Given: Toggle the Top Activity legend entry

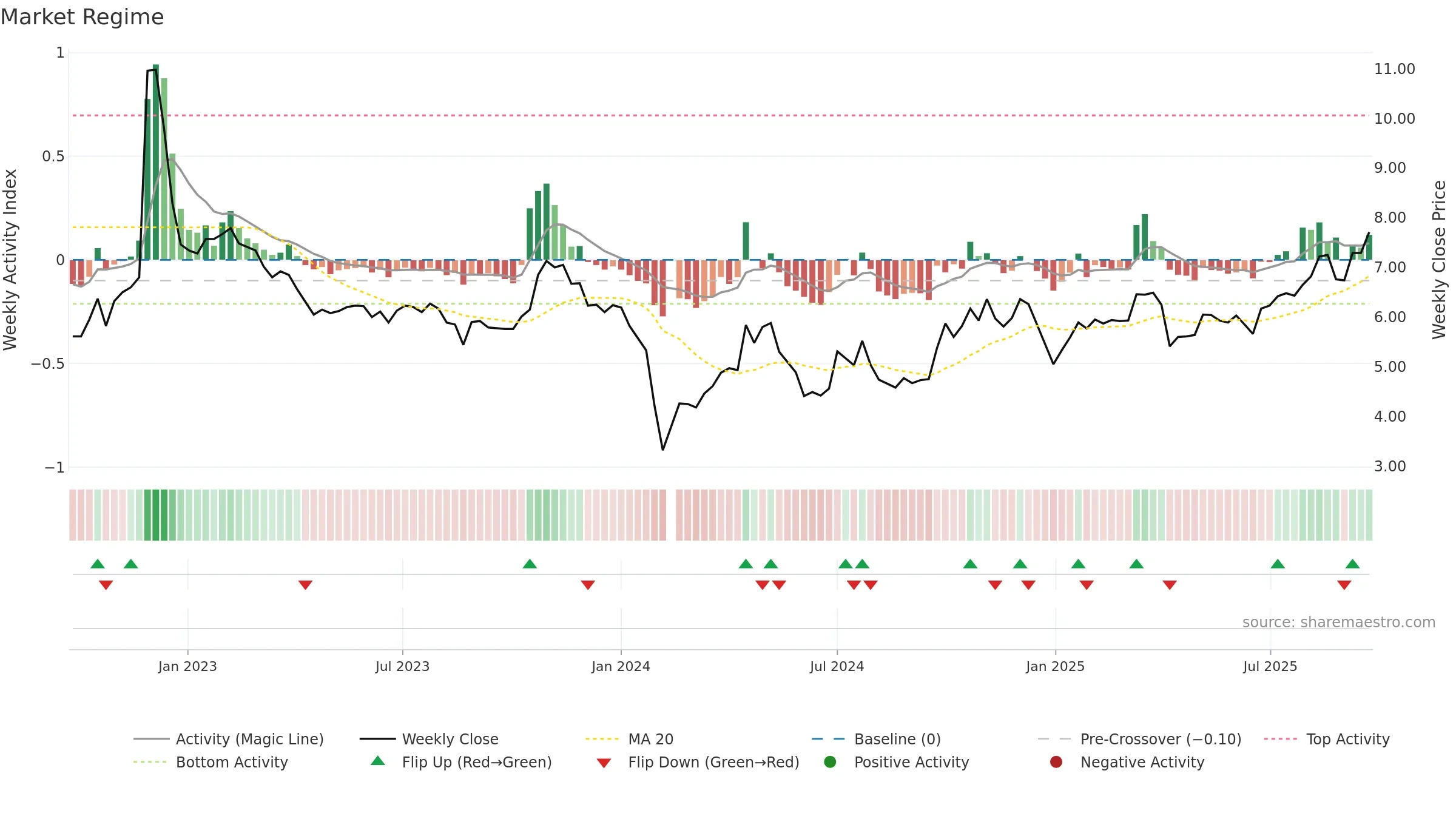Looking at the screenshot, I should 1327,739.
